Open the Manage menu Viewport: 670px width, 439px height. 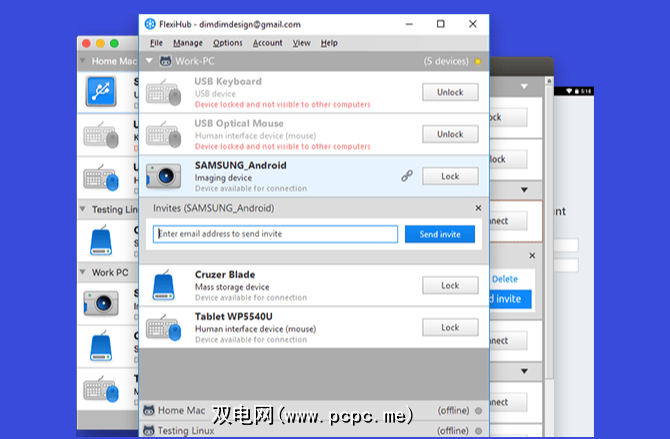click(188, 43)
